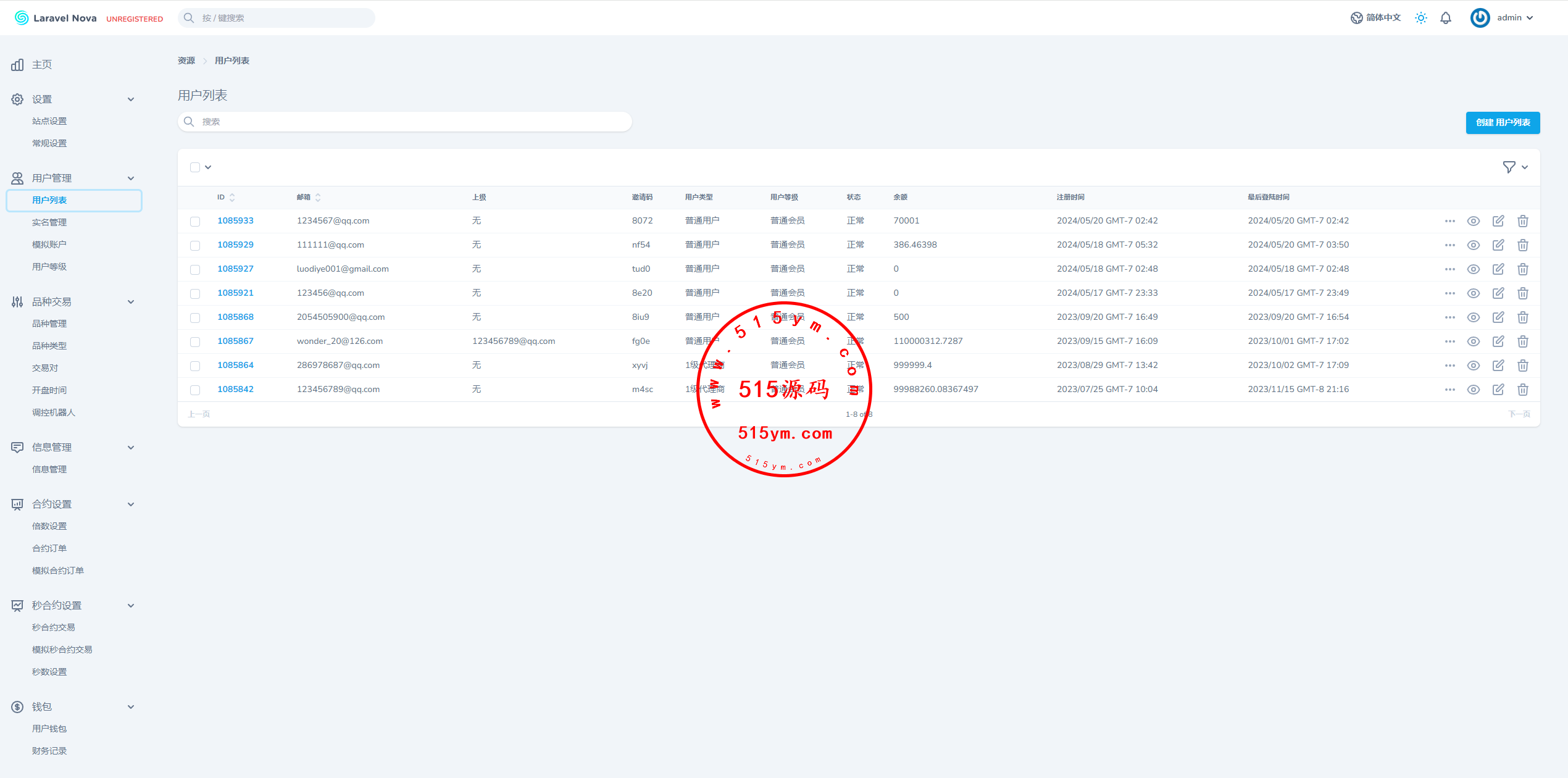This screenshot has height=778, width=1568.
Task: Collapse the 用户管理 sidebar section
Action: coord(131,178)
